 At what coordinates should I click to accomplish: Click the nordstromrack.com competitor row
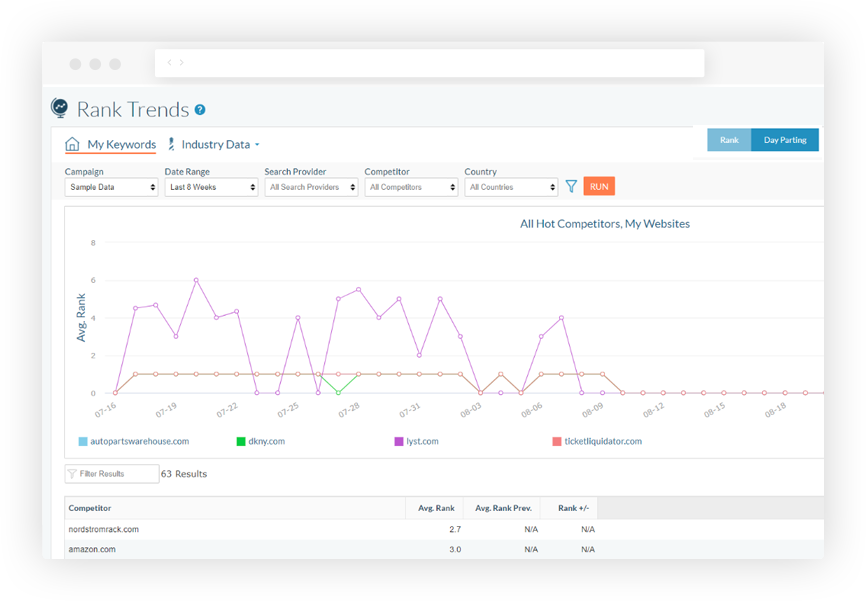[x=443, y=529]
